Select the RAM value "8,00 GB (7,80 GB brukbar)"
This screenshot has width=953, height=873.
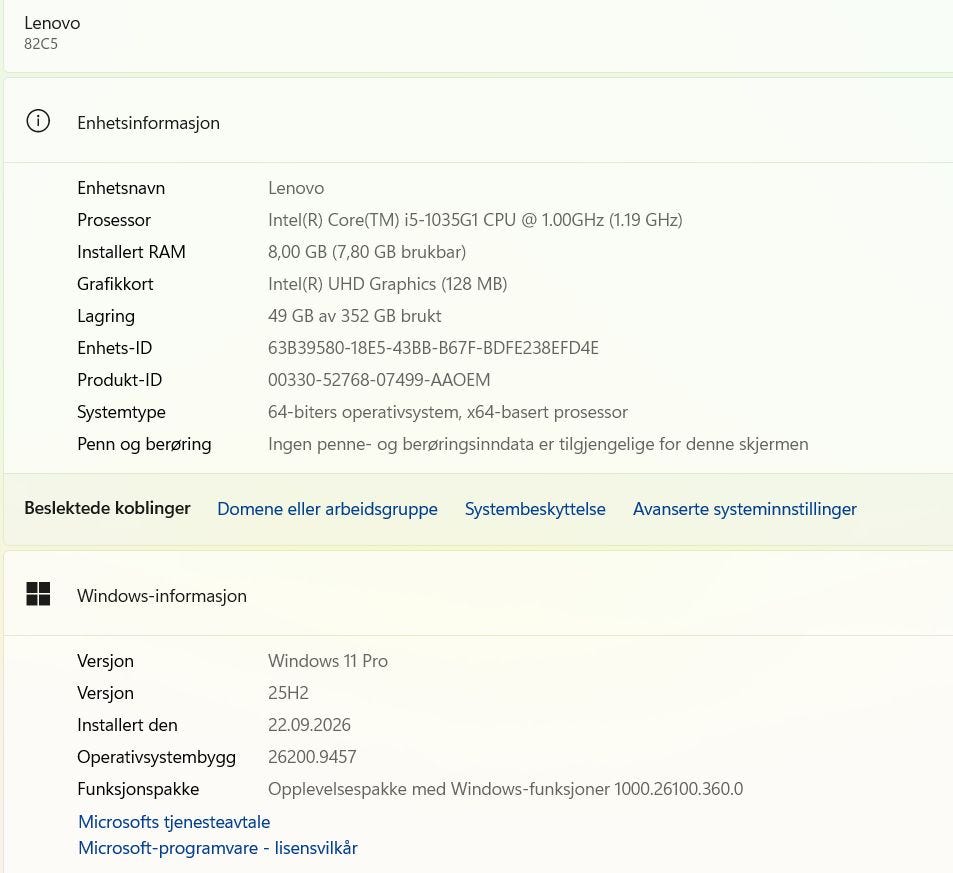(367, 252)
